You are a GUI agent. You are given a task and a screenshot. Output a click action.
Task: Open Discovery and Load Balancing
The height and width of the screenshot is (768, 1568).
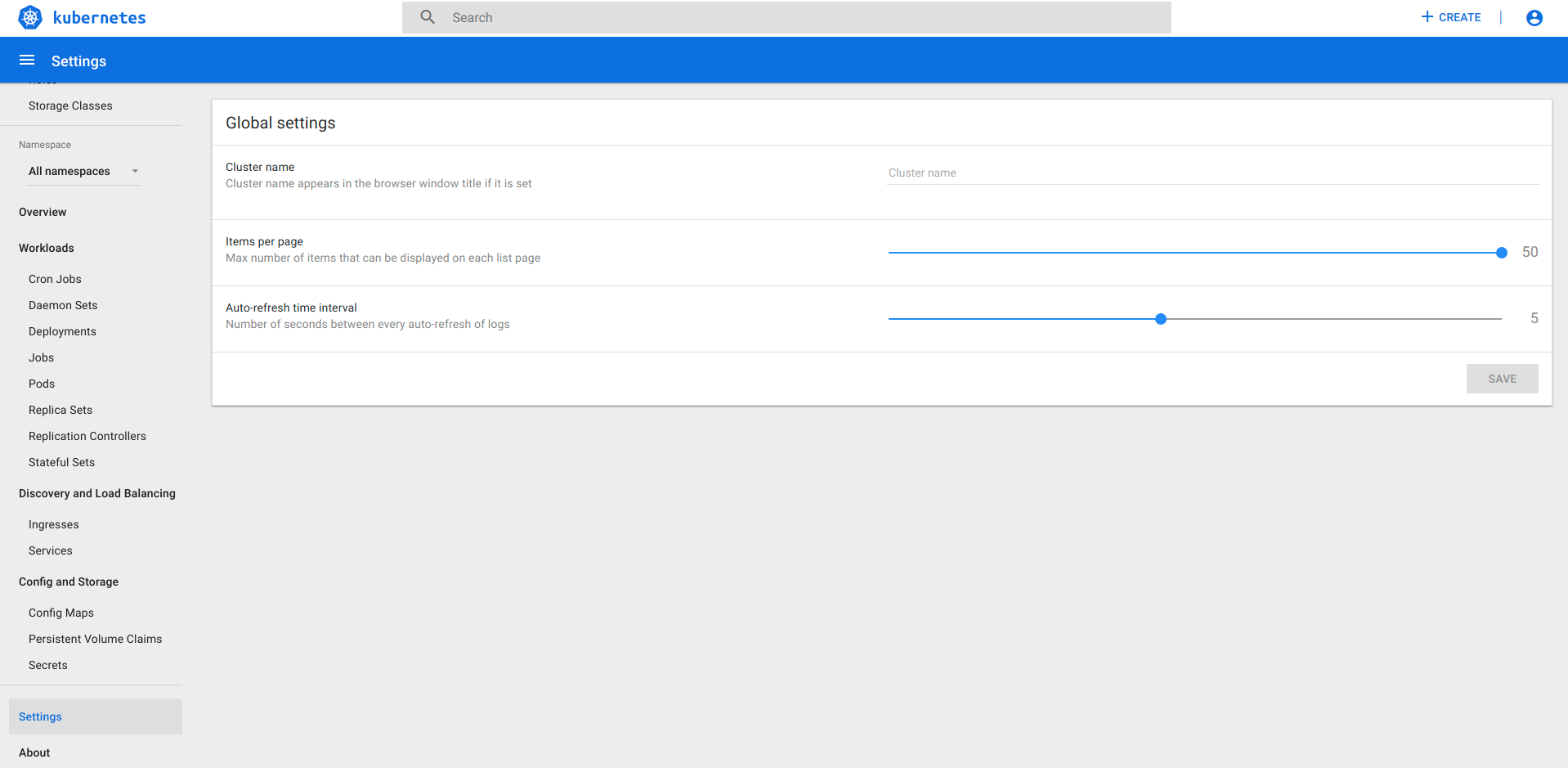click(x=97, y=493)
